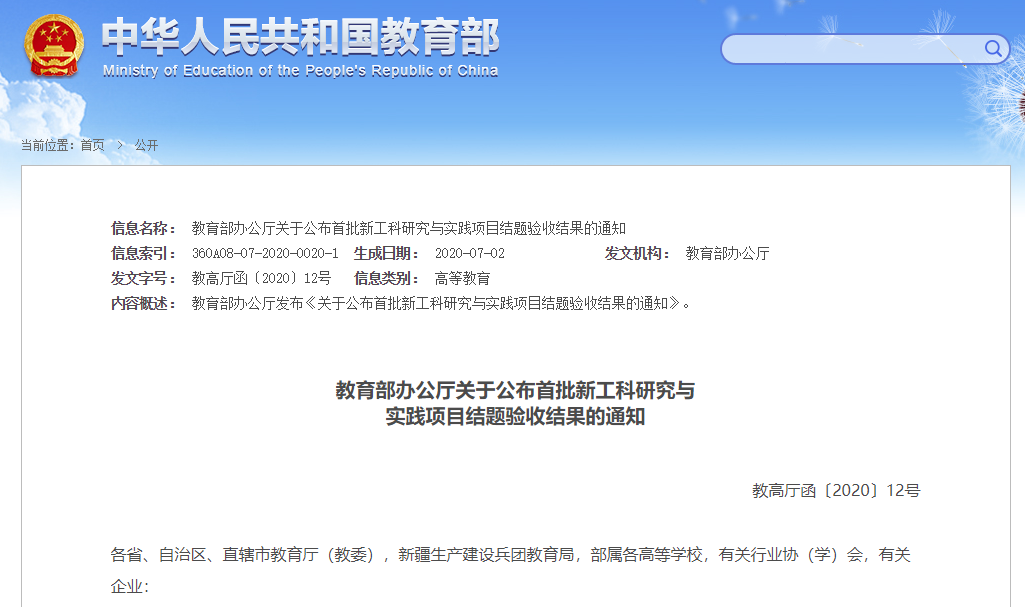Click the word 企业 in the body
1025x607 pixels.
(x=126, y=586)
